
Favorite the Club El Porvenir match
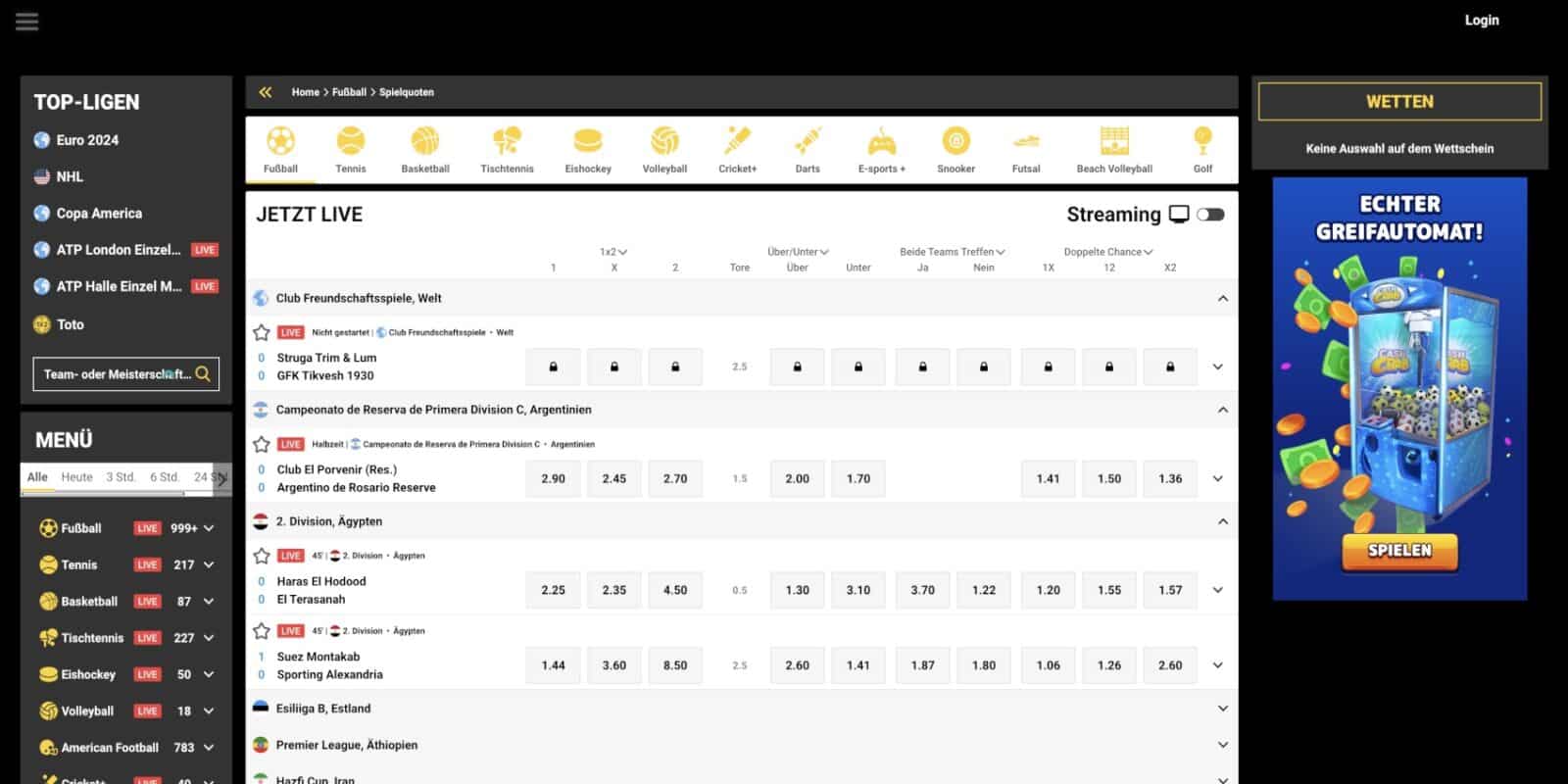pyautogui.click(x=262, y=444)
